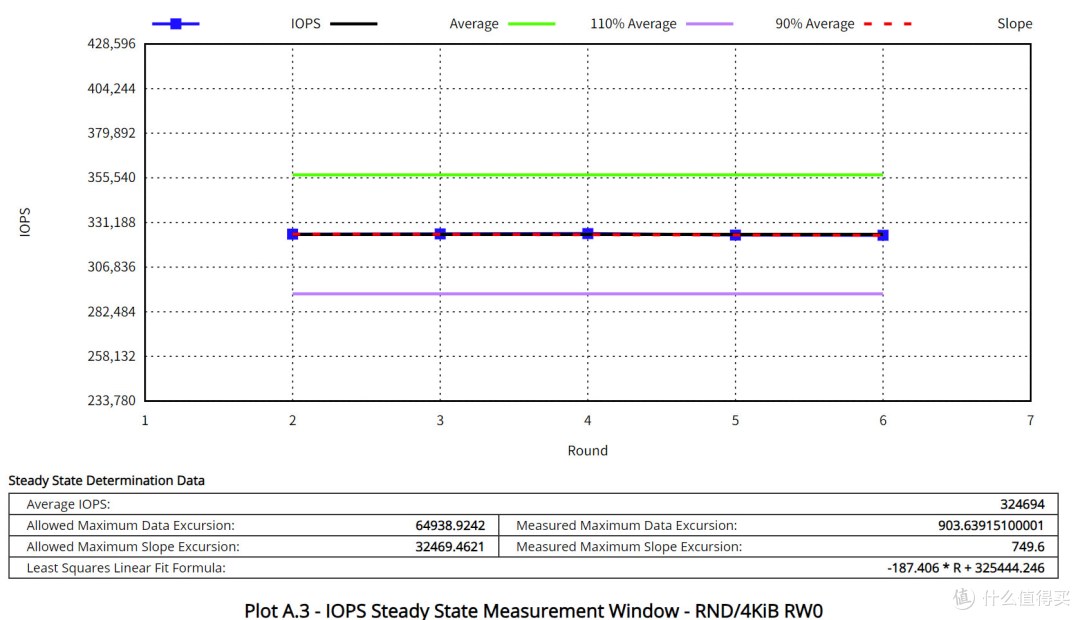
Task: Click the IOPS data point at round 5
Action: click(x=736, y=235)
